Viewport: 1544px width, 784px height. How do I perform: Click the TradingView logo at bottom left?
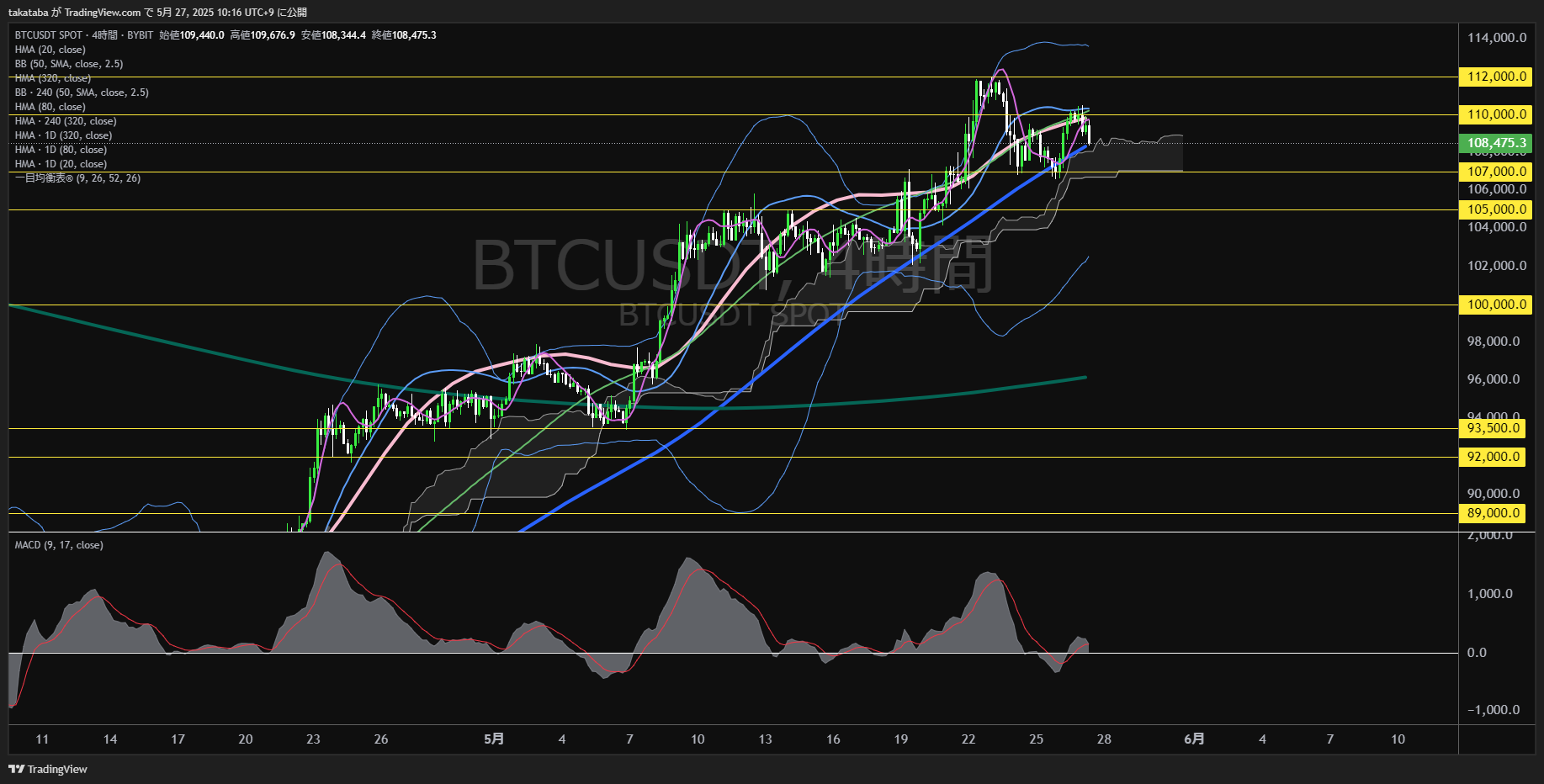coord(48,769)
